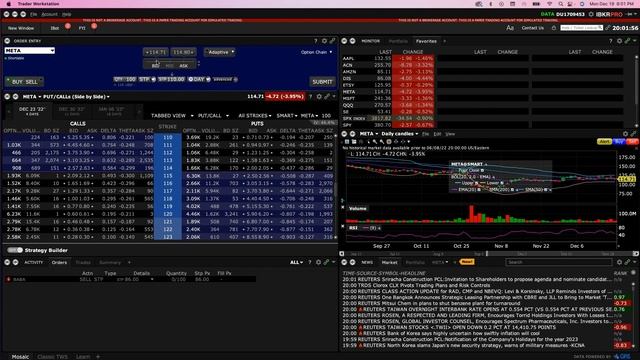Open Activity panel settings gear
This screenshot has width=640, height=360.
coord(318,262)
